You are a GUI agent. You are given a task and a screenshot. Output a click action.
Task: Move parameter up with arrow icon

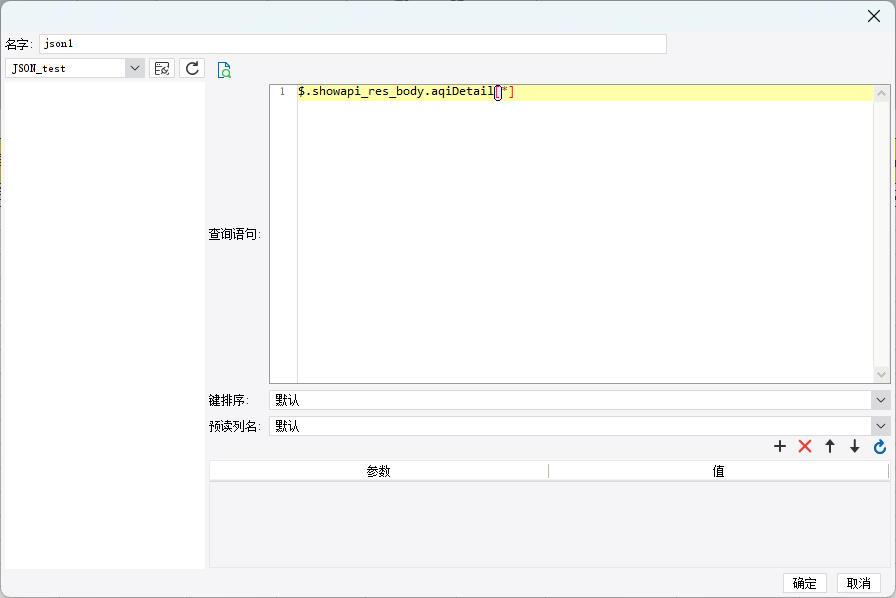(830, 446)
